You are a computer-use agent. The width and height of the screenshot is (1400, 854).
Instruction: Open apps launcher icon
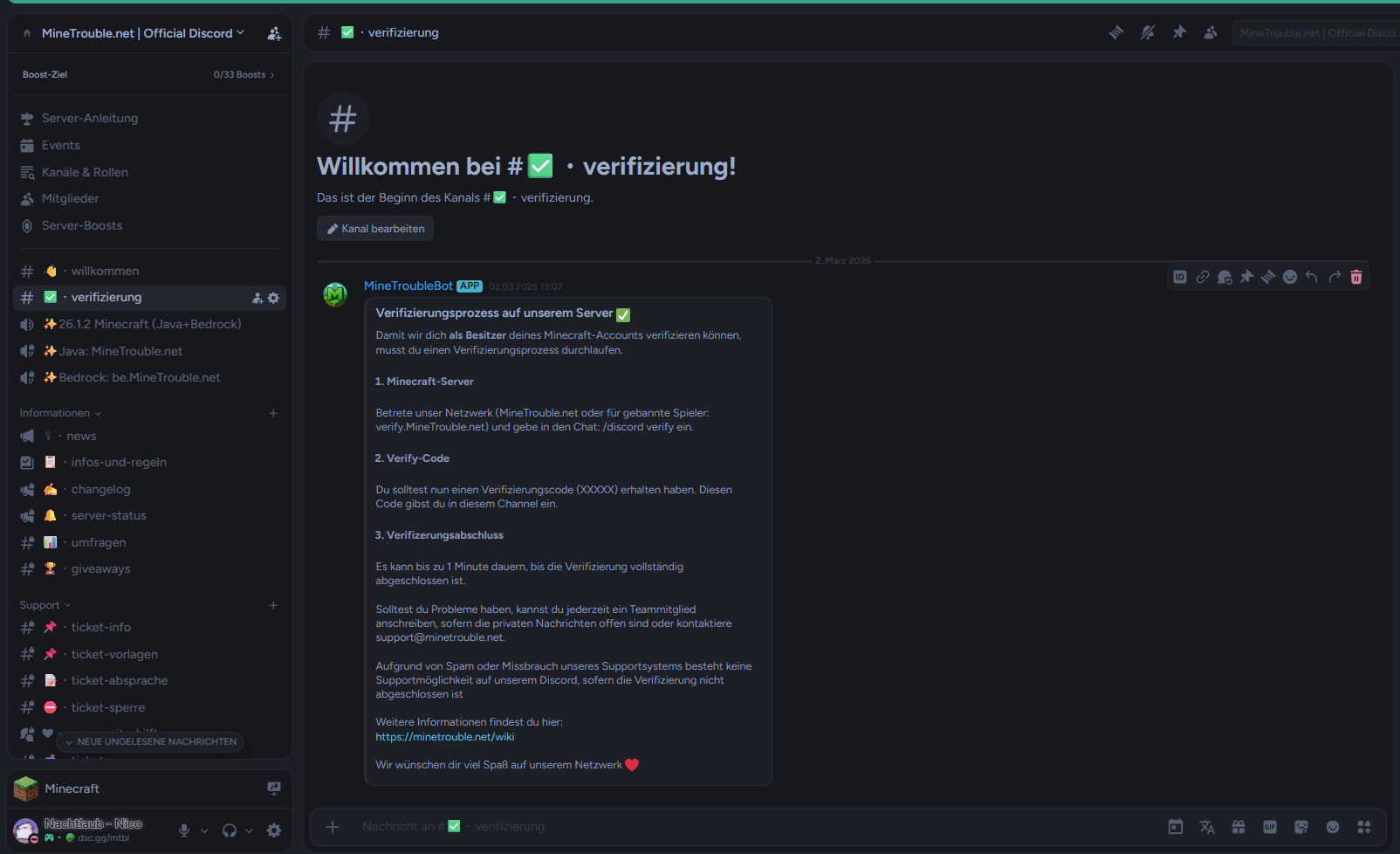[x=1364, y=827]
